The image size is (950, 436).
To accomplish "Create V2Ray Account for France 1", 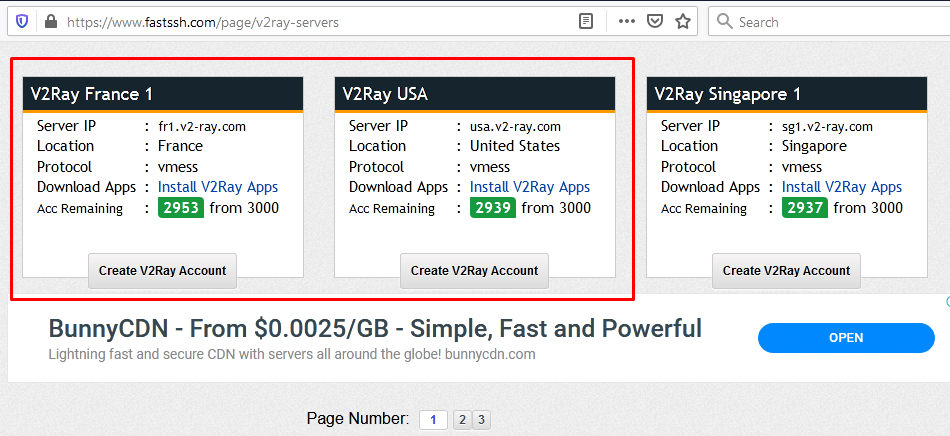I will pos(162,271).
